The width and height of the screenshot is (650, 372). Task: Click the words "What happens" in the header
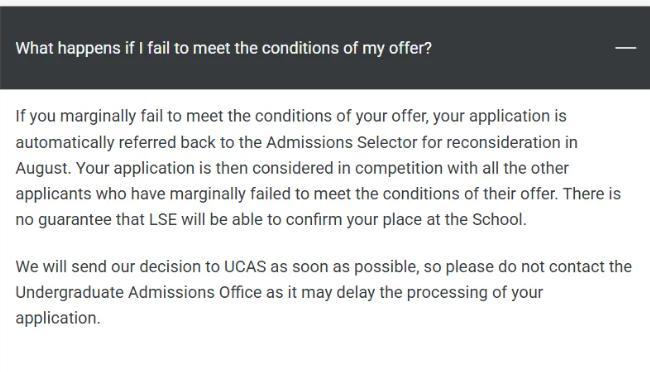pos(68,48)
